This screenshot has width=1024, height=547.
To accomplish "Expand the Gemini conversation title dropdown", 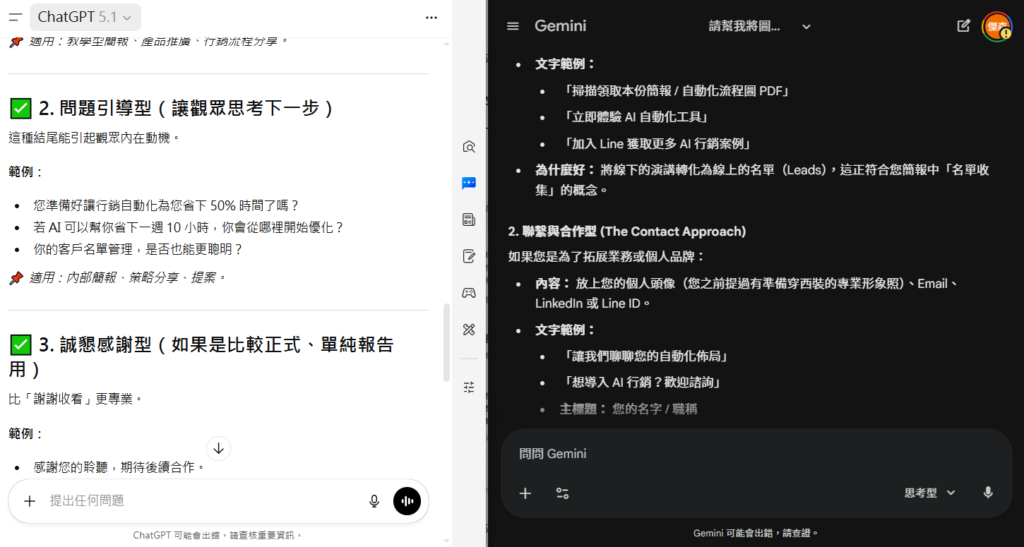I will [x=806, y=26].
